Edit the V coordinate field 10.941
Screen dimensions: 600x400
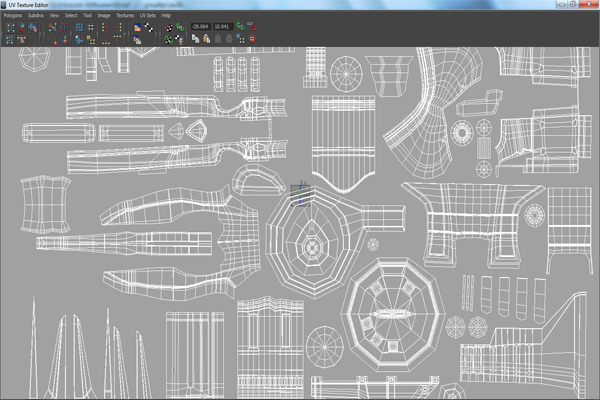[x=223, y=26]
